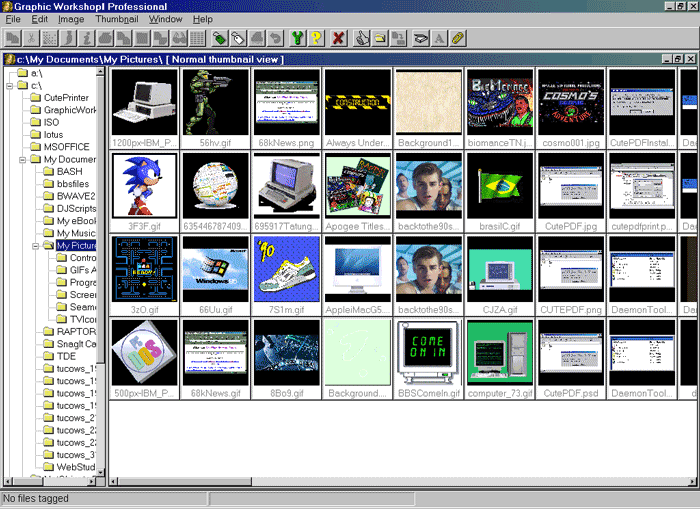Click the letter A text icon

pos(439,38)
